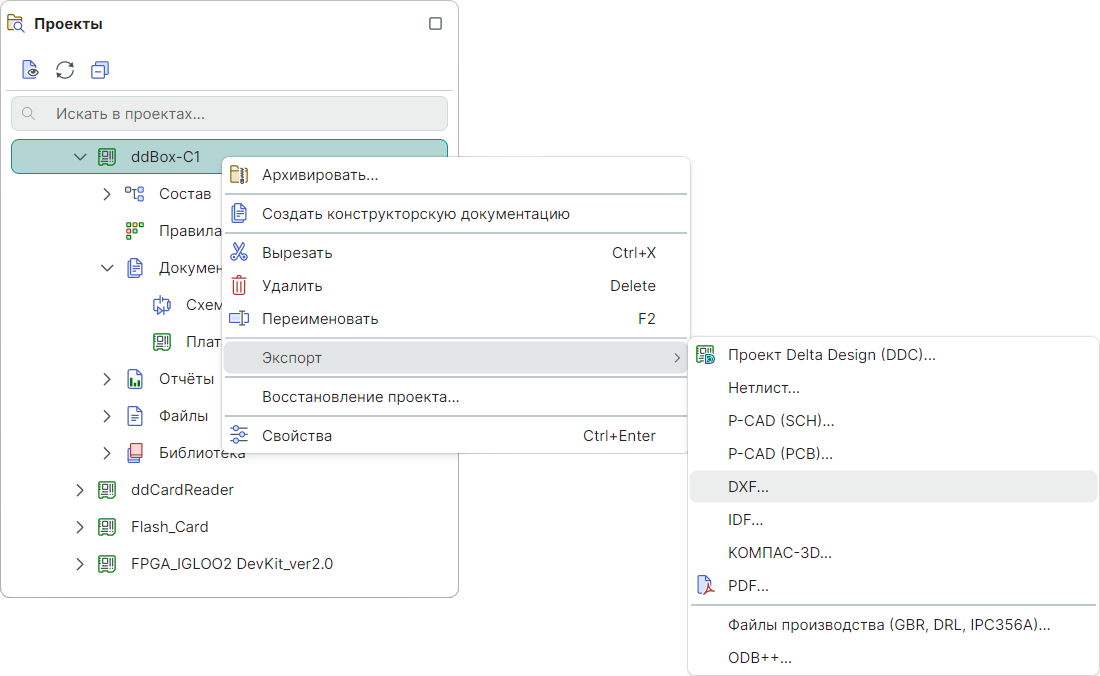Select P-CAD (SCH)... export option
This screenshot has width=1100, height=676.
click(894, 421)
